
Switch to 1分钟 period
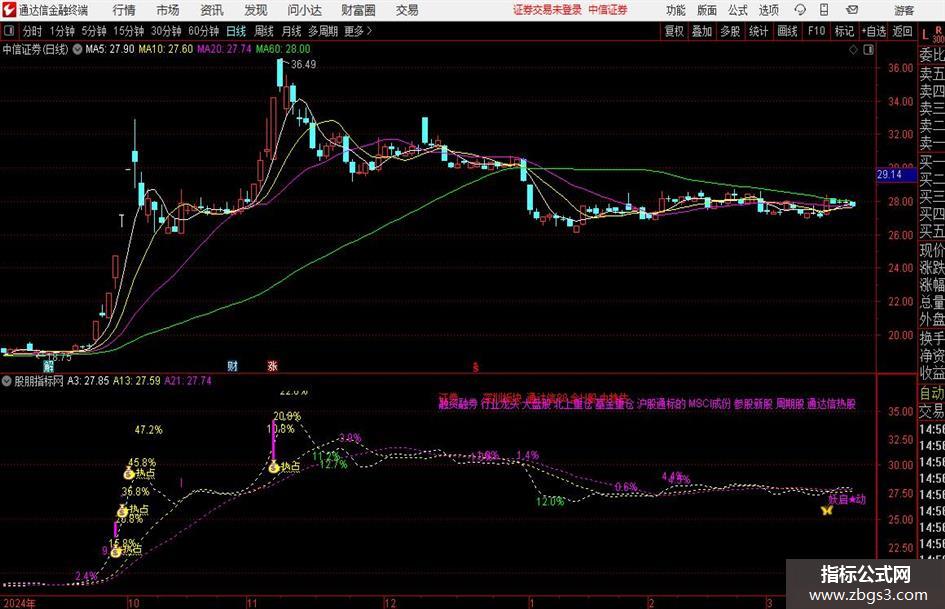(x=62, y=31)
